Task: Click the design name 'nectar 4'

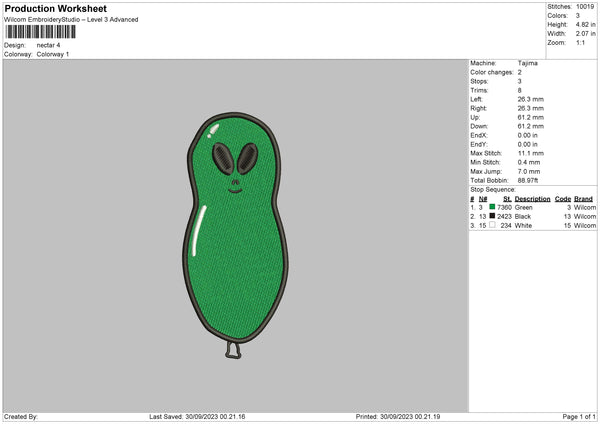Action: click(48, 45)
